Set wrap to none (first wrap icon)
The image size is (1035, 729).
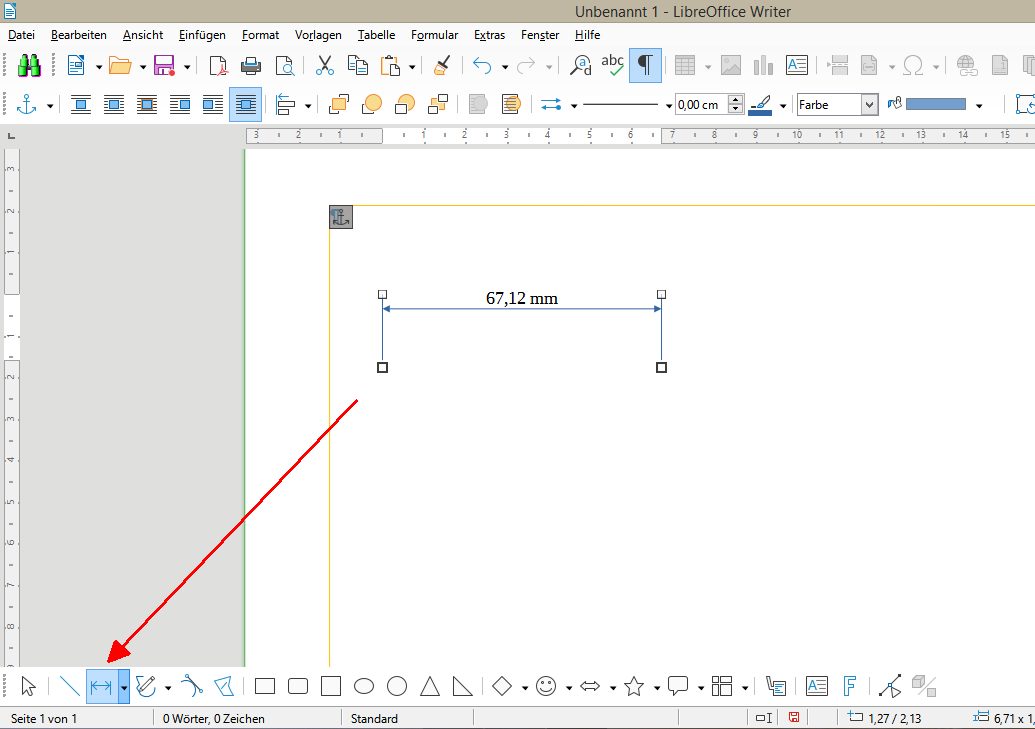coord(81,104)
